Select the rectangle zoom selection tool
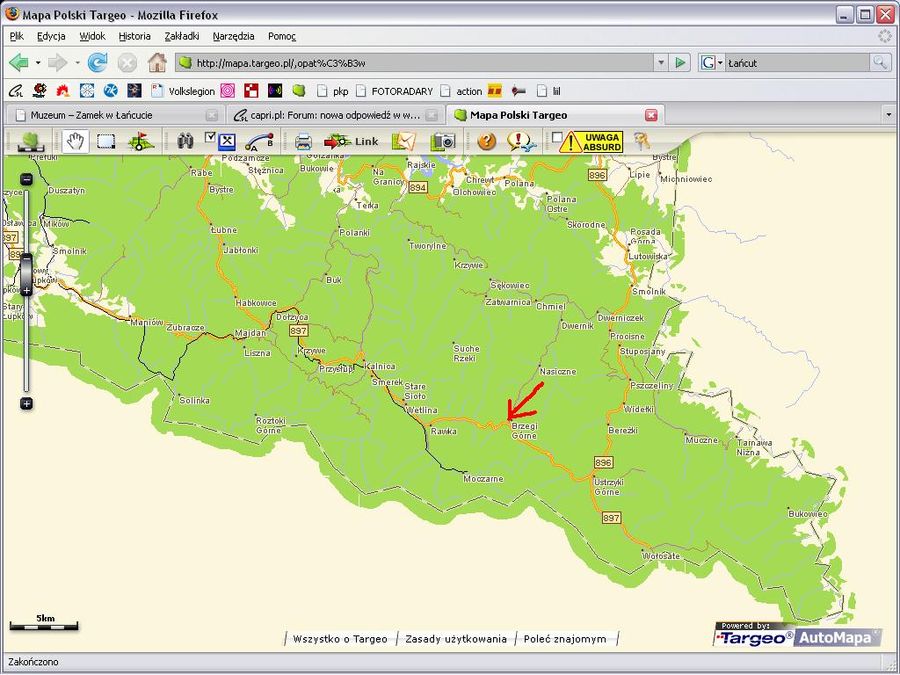Image resolution: width=900 pixels, height=675 pixels. click(106, 141)
